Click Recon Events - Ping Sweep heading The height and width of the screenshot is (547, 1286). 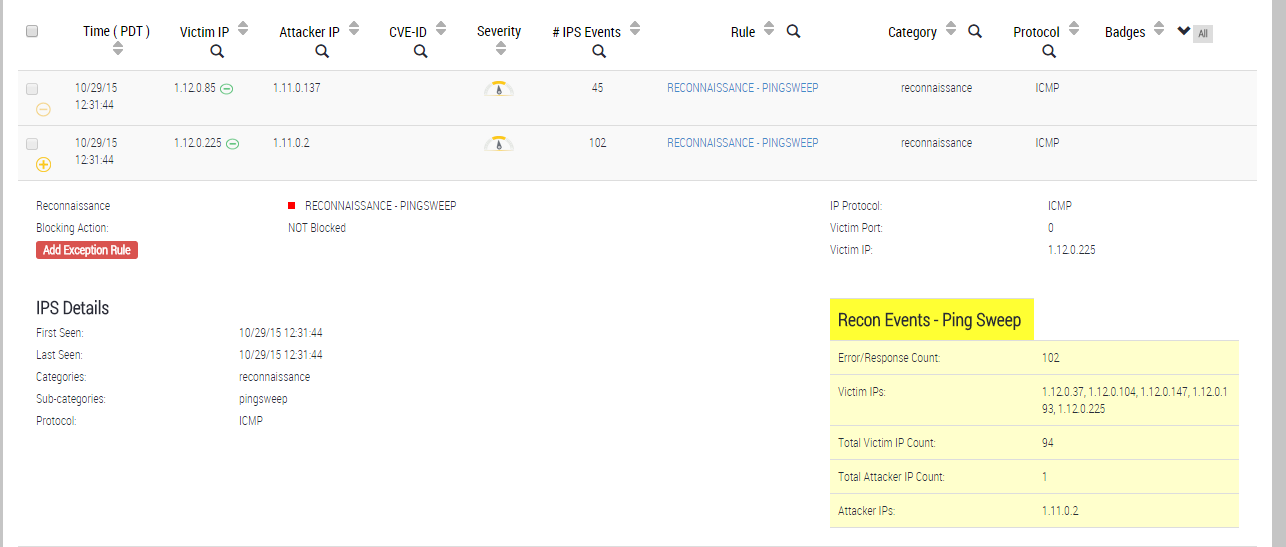pos(930,320)
